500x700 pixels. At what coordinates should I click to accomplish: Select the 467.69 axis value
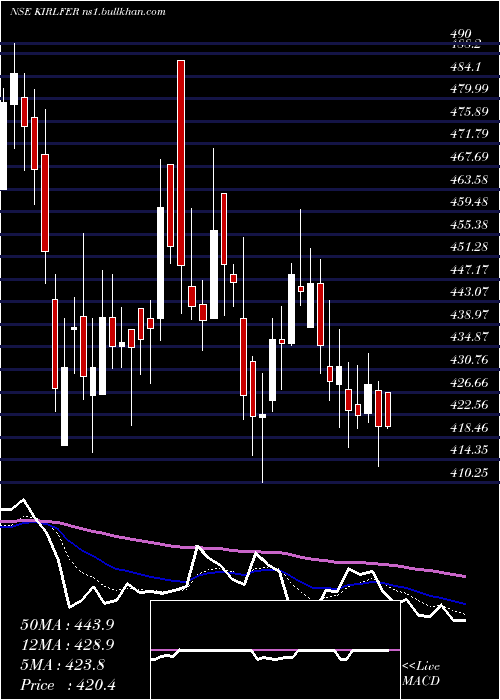click(x=469, y=157)
